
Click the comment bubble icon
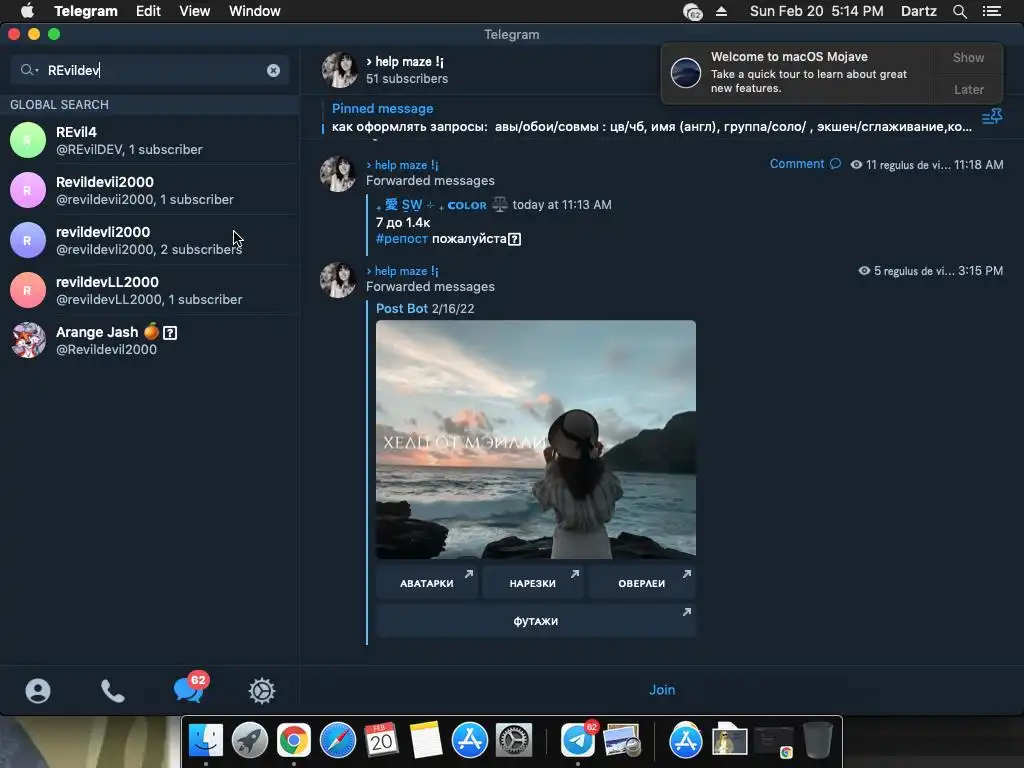[835, 164]
